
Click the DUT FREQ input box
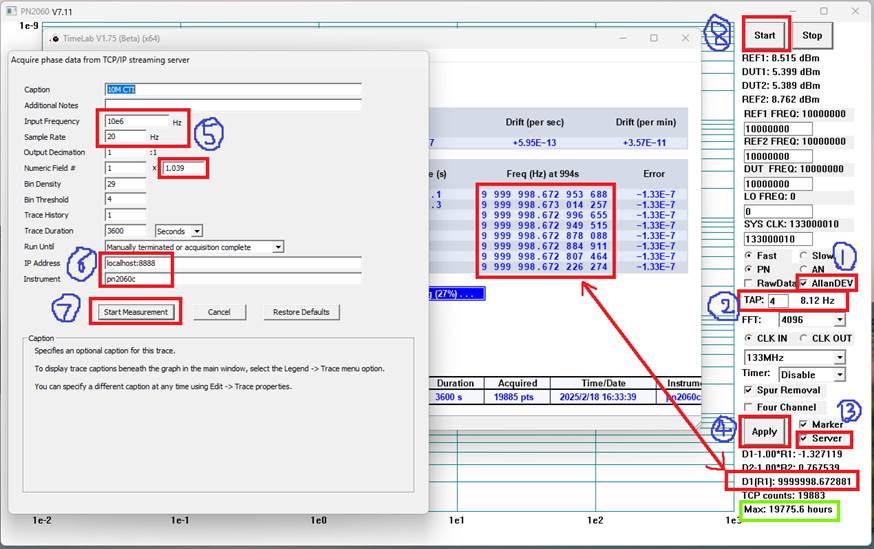[778, 184]
